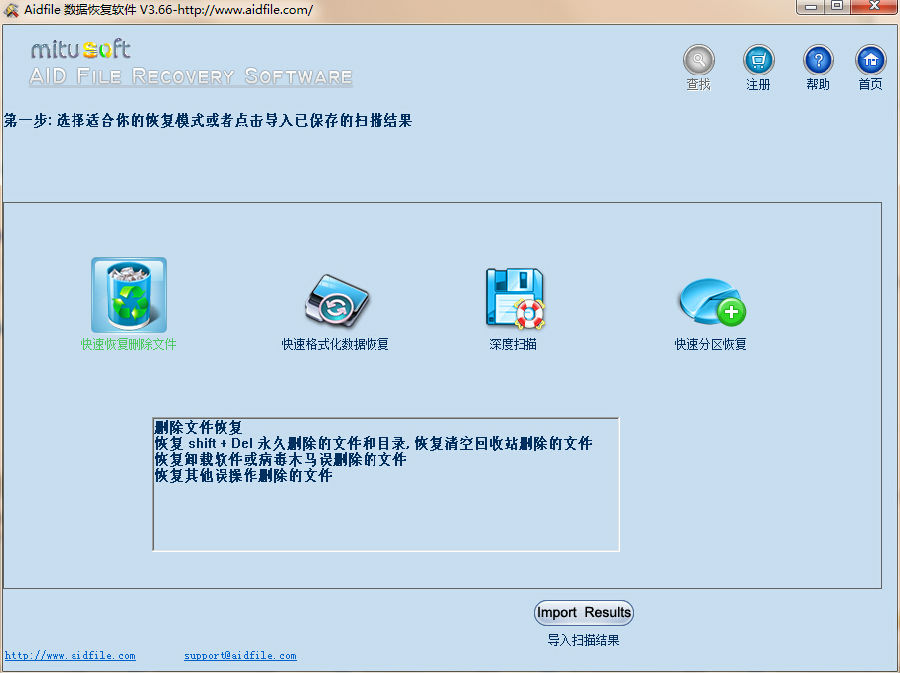Click the 快速恢复删除文件 text label
Screen dimensions: 900x673
pos(129,344)
